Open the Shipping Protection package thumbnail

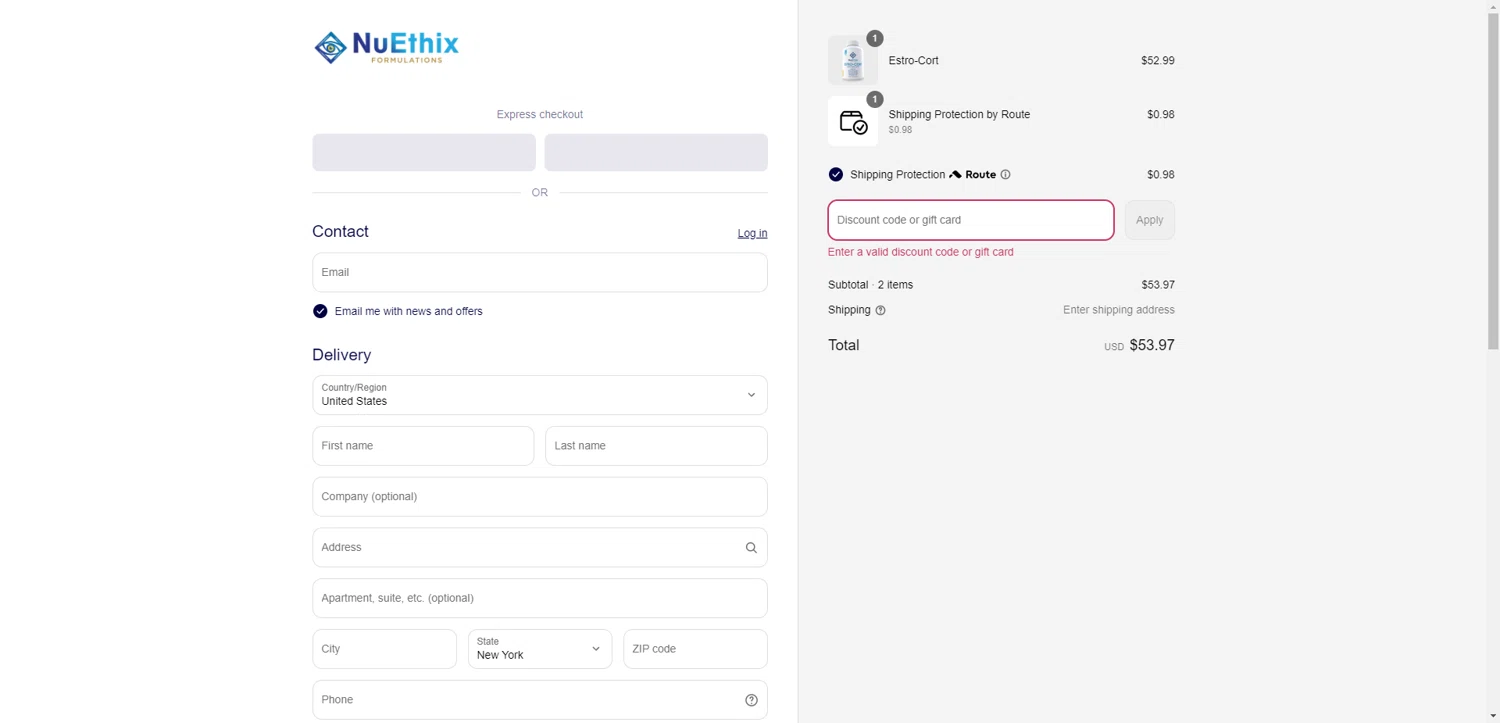click(x=853, y=121)
